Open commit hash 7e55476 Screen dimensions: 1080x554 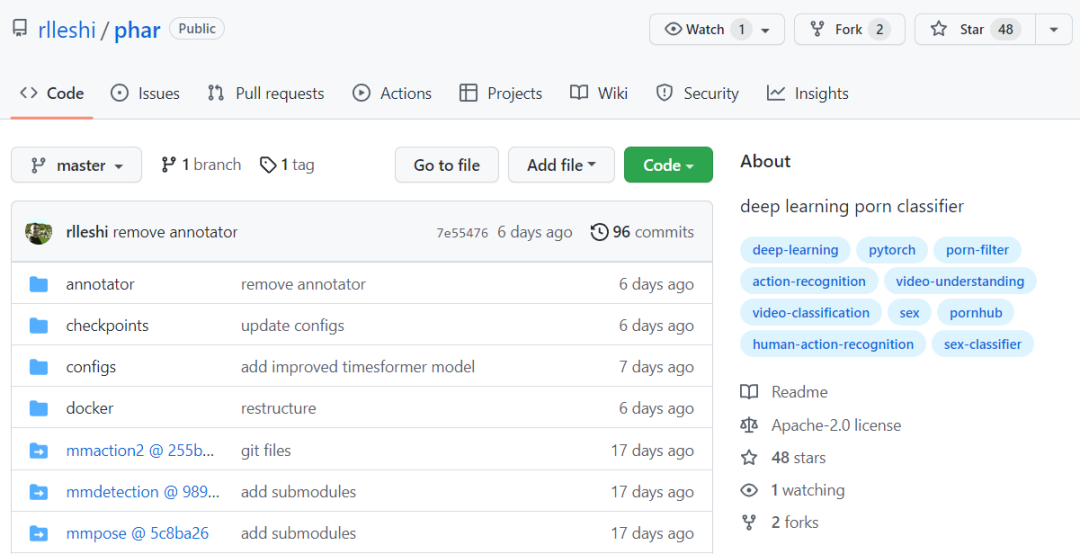coord(462,233)
